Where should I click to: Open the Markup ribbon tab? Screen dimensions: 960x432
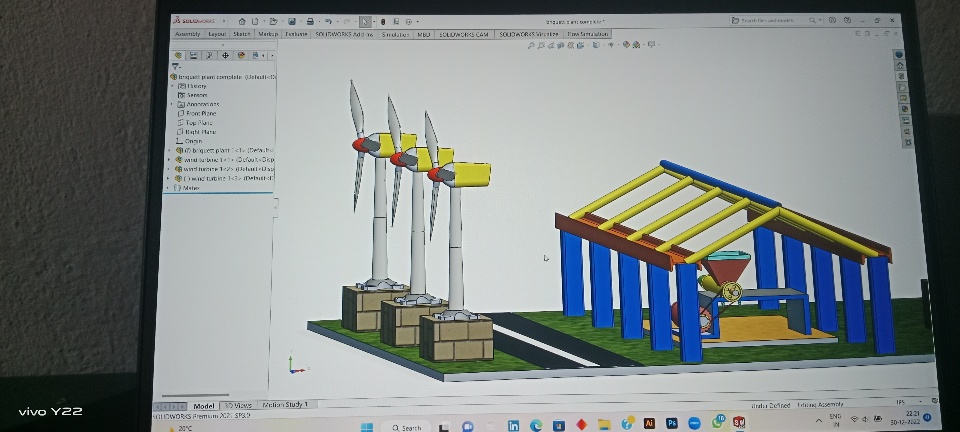[x=268, y=34]
